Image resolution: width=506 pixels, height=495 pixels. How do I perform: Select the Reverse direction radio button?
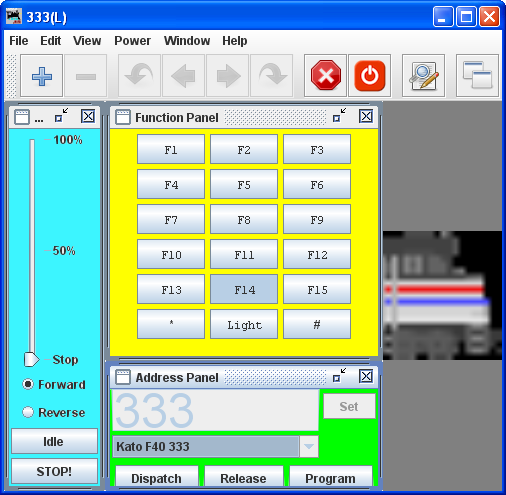pyautogui.click(x=28, y=412)
